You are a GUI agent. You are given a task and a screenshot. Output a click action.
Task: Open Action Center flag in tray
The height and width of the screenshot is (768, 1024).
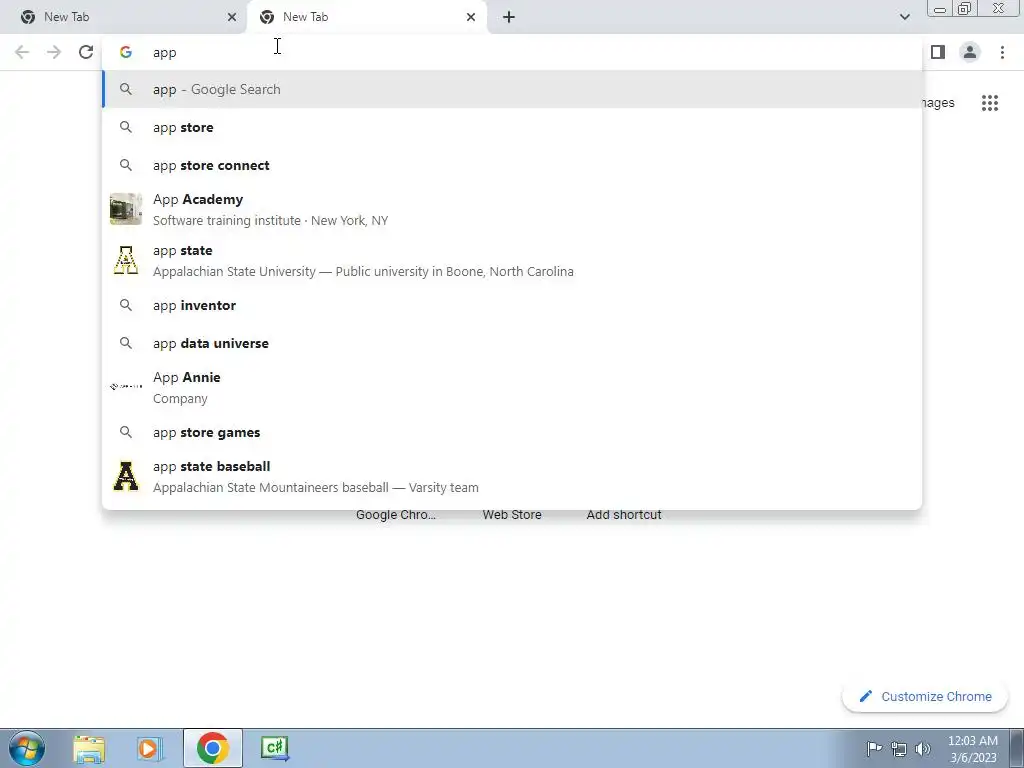(874, 748)
